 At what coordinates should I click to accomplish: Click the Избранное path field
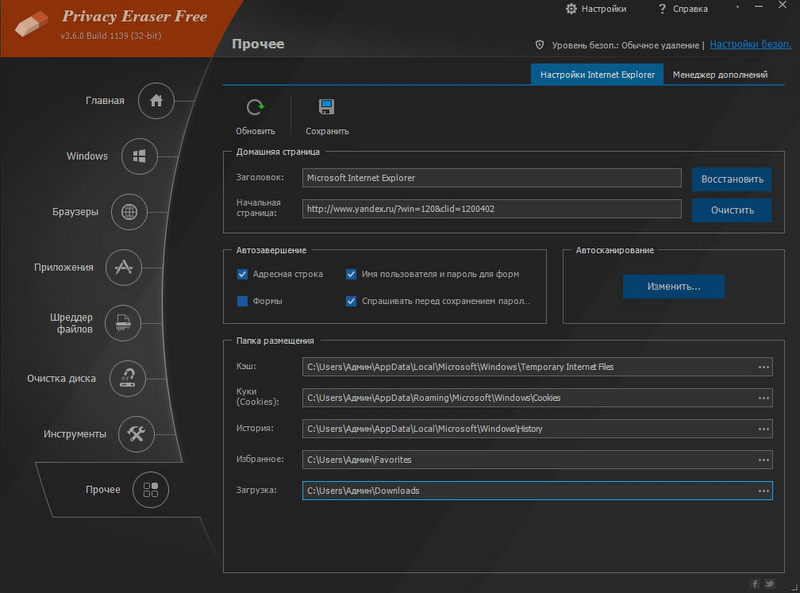537,460
